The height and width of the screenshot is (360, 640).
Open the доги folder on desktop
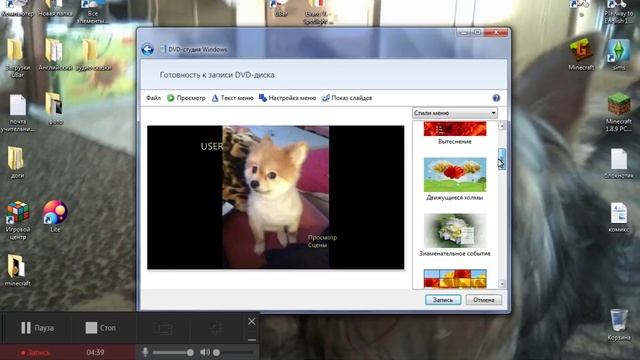click(x=17, y=162)
